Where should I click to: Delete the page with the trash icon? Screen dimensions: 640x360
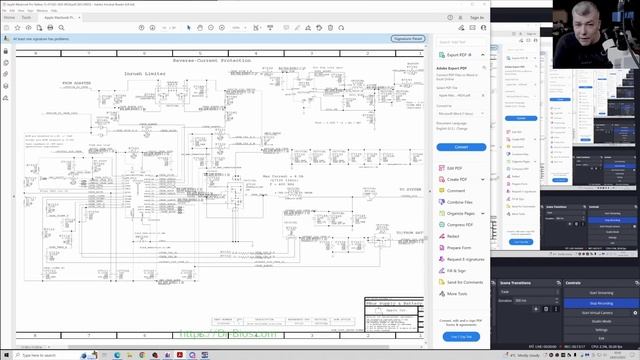pyautogui.click(x=330, y=28)
